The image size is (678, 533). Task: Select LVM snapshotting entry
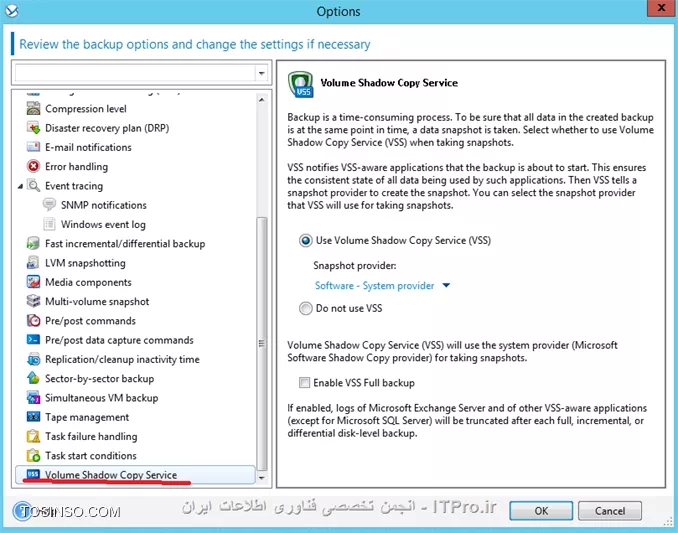(85, 263)
